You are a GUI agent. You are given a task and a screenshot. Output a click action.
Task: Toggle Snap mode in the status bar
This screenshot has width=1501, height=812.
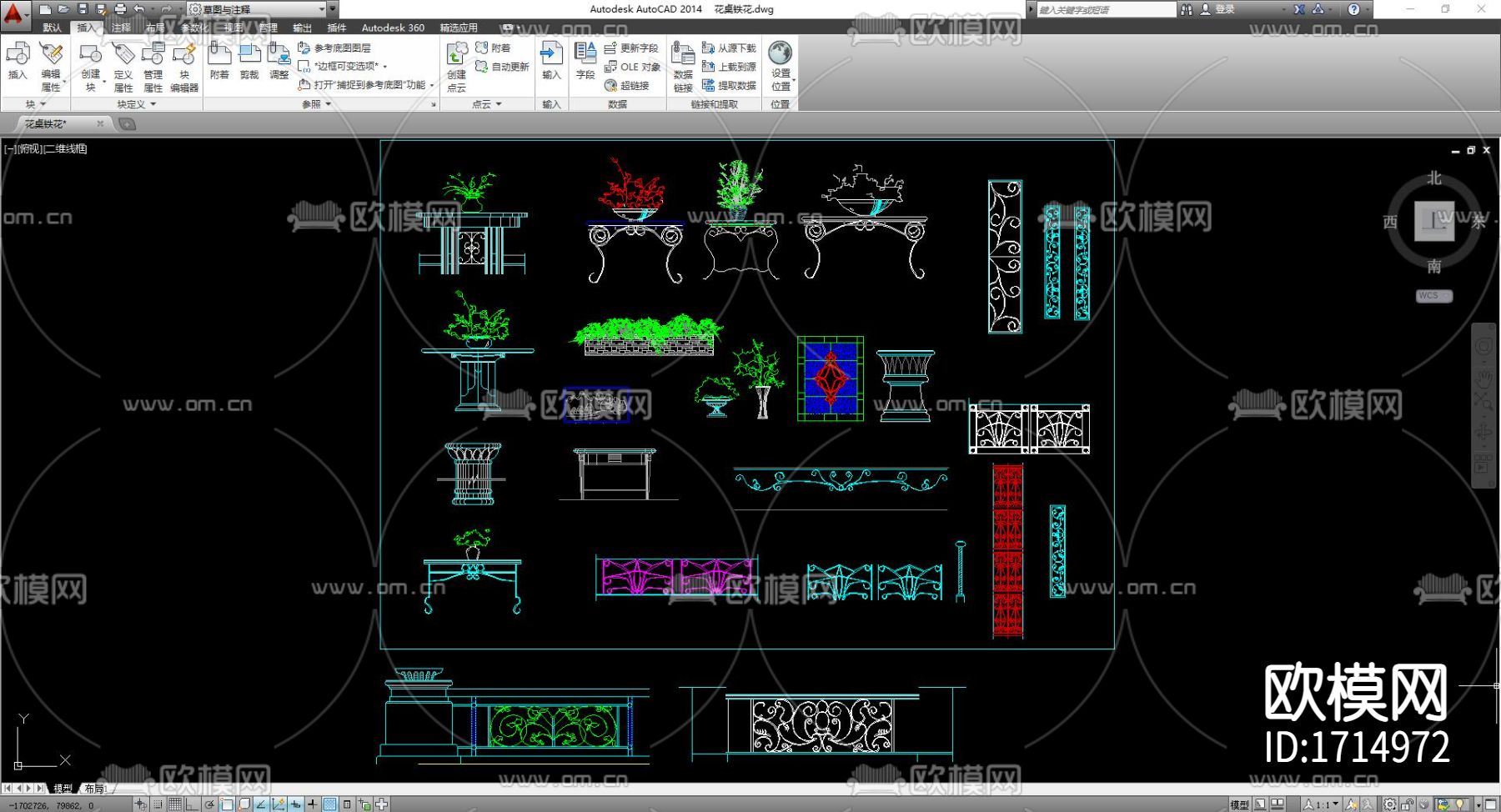(x=158, y=804)
